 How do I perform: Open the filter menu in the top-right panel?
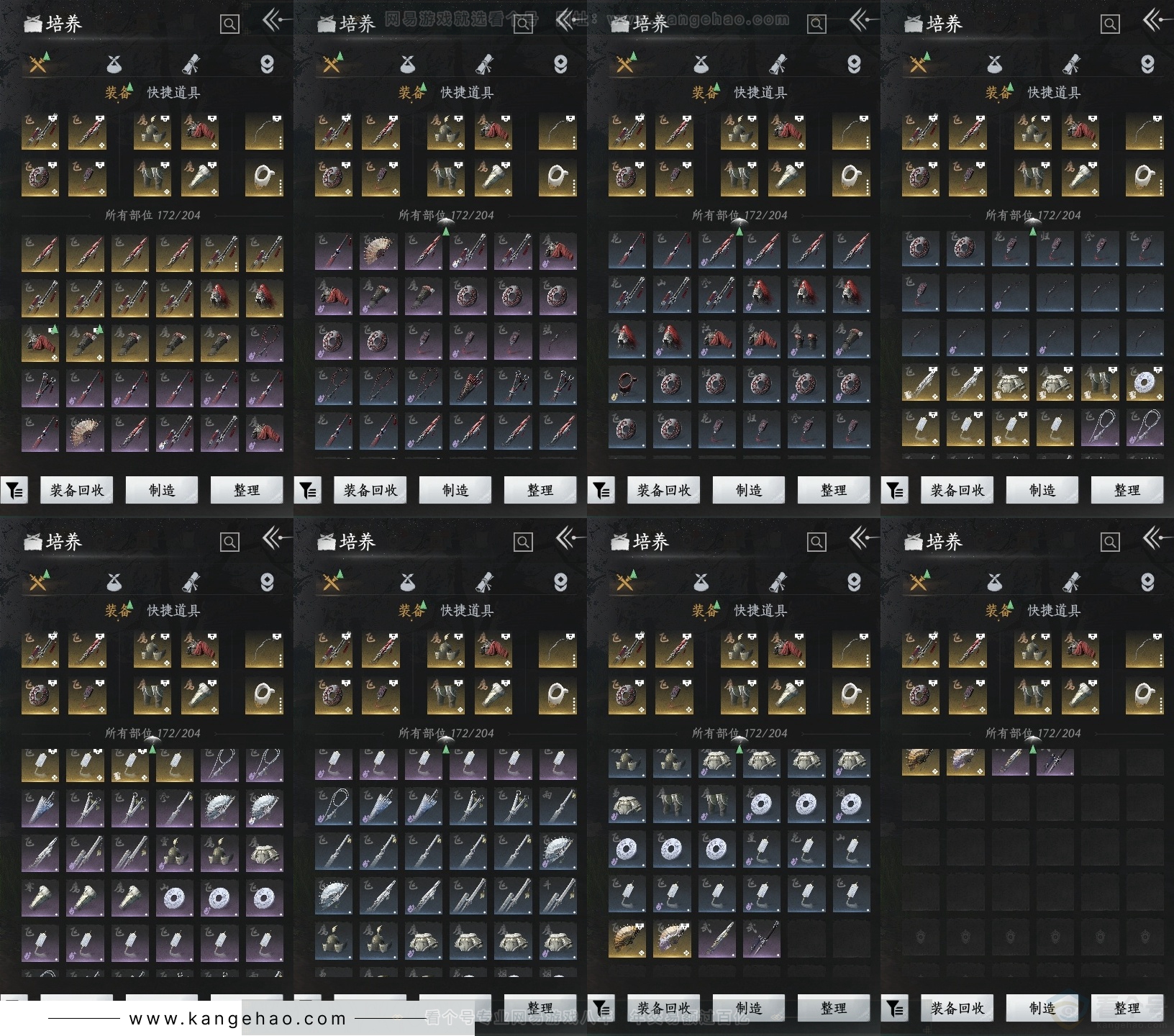tap(895, 491)
